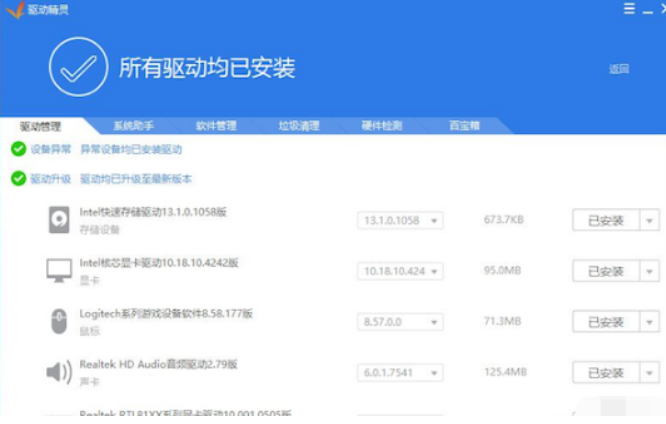This screenshot has width=666, height=424.
Task: Click the Logitech mouse device icon
Action: pyautogui.click(x=59, y=321)
